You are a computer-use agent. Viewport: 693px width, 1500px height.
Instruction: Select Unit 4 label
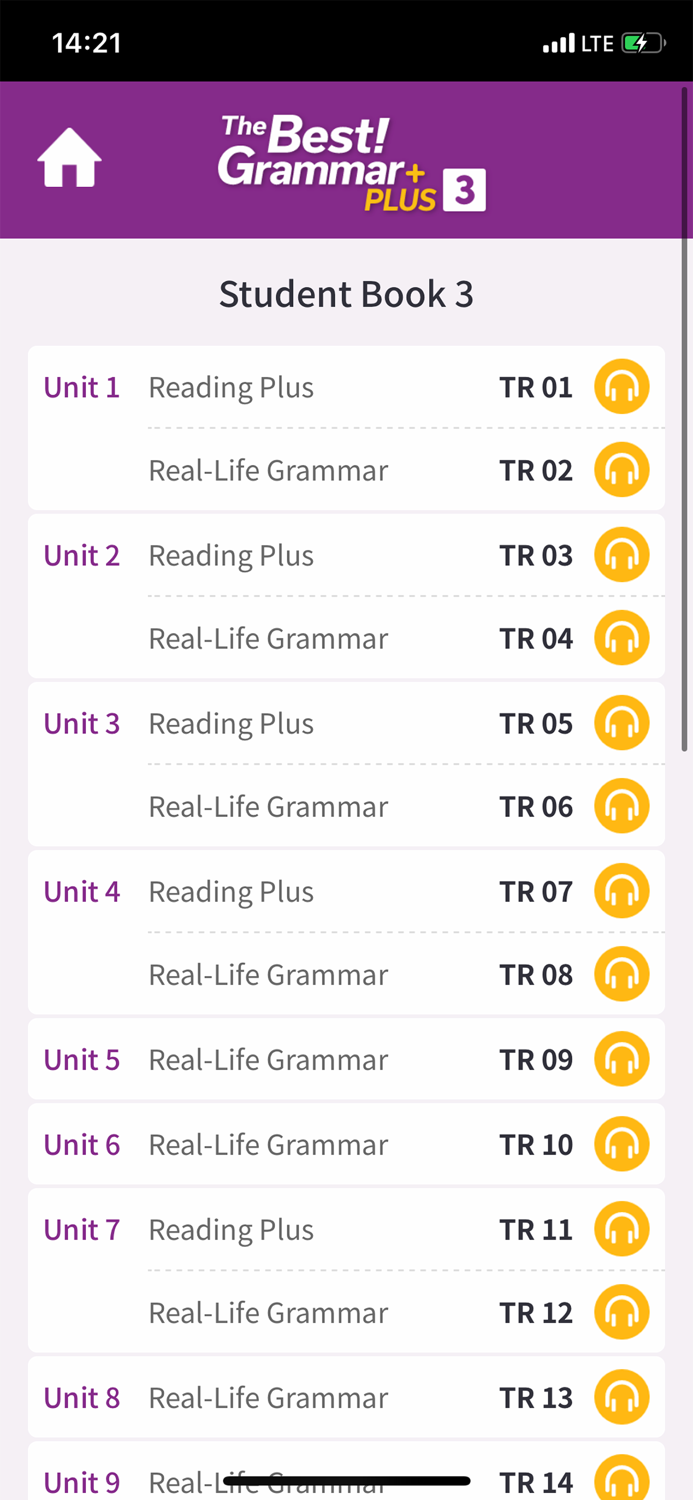82,891
